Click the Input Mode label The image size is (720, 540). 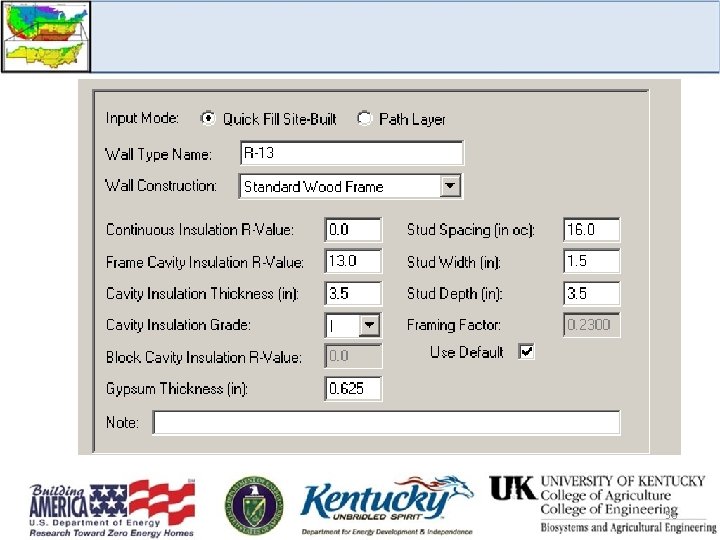click(142, 118)
